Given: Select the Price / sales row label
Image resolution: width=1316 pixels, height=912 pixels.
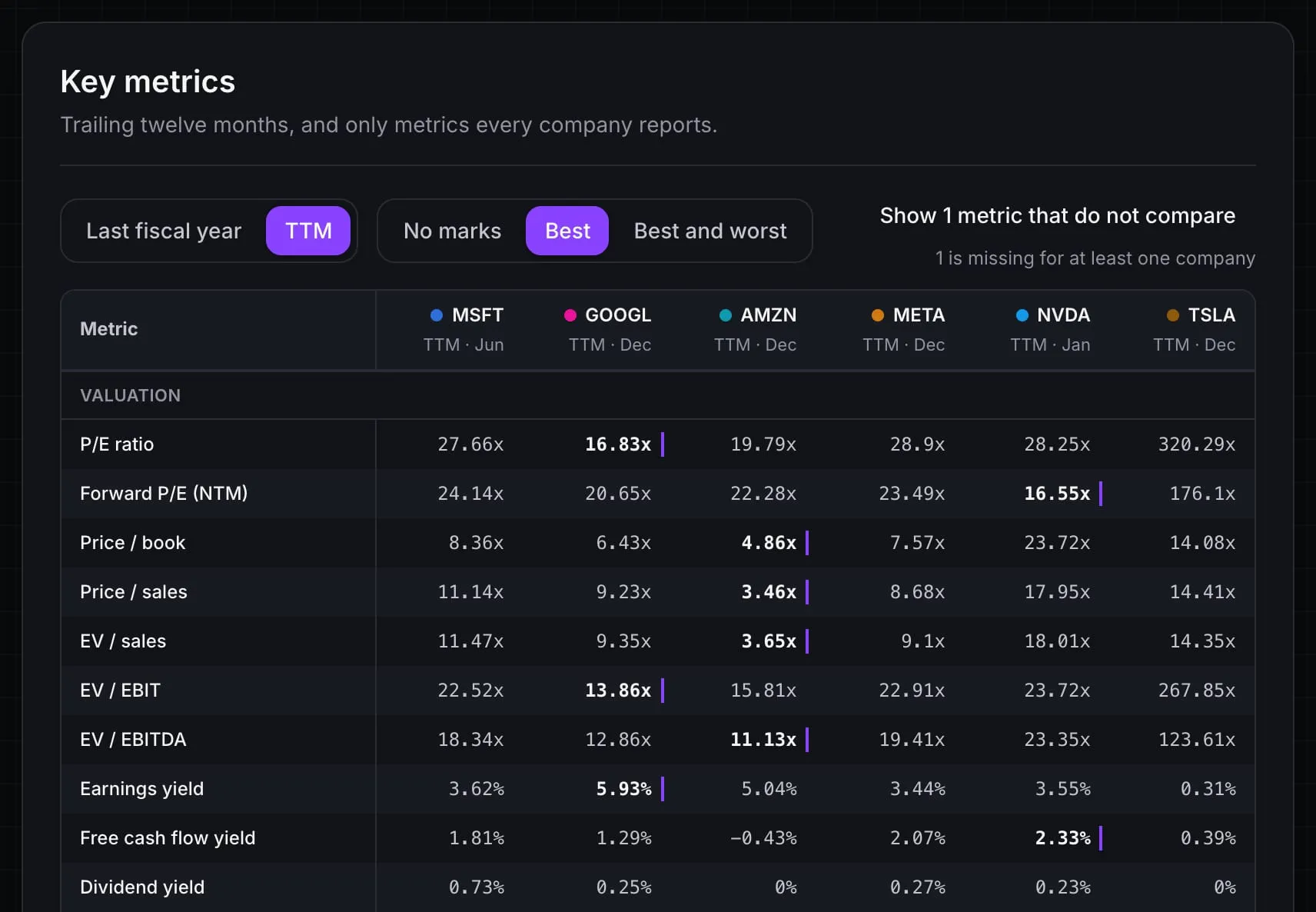Looking at the screenshot, I should (134, 592).
